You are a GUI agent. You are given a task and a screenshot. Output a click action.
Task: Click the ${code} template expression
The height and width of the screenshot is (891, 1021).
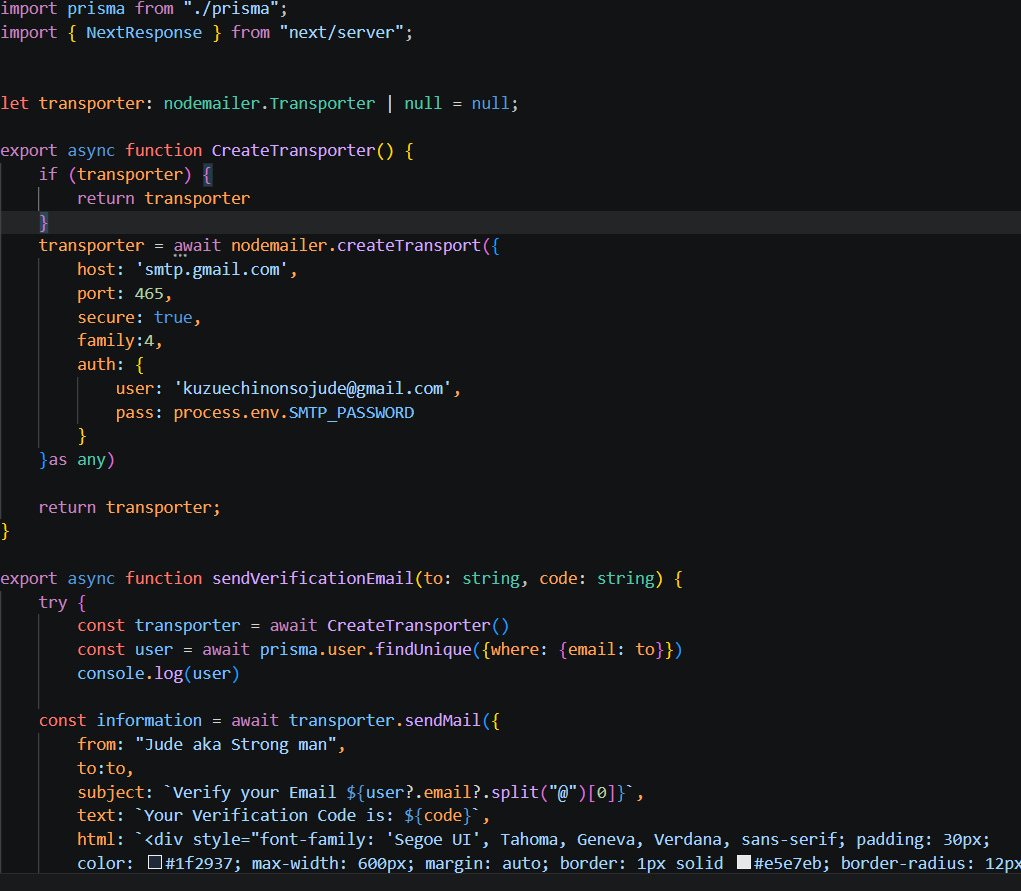pyautogui.click(x=438, y=815)
